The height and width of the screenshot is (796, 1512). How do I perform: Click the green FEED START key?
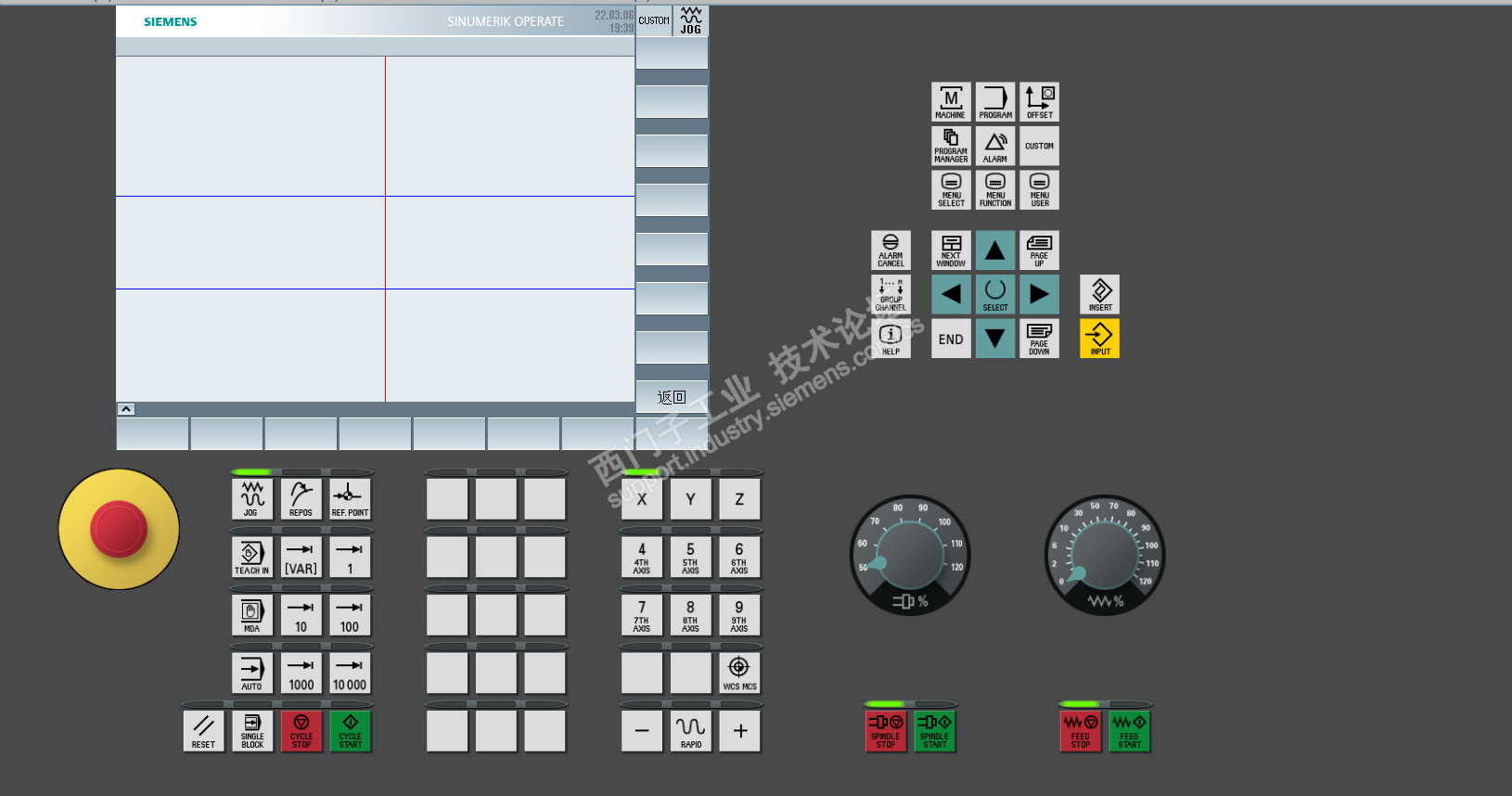coord(1130,731)
